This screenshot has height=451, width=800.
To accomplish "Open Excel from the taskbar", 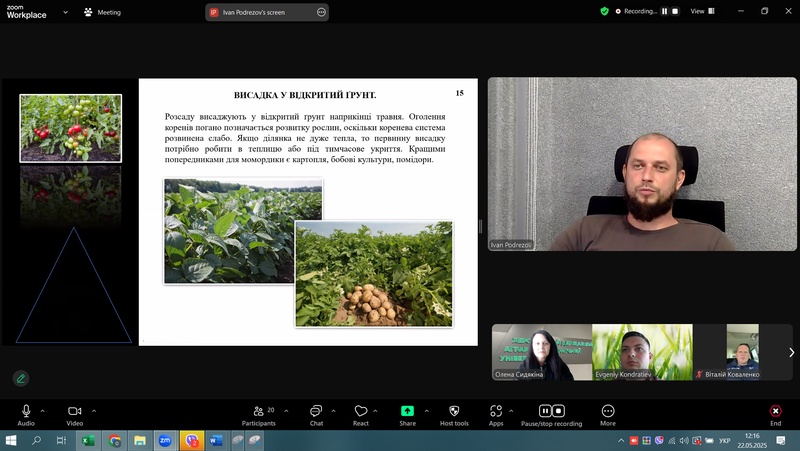I will click(x=88, y=440).
